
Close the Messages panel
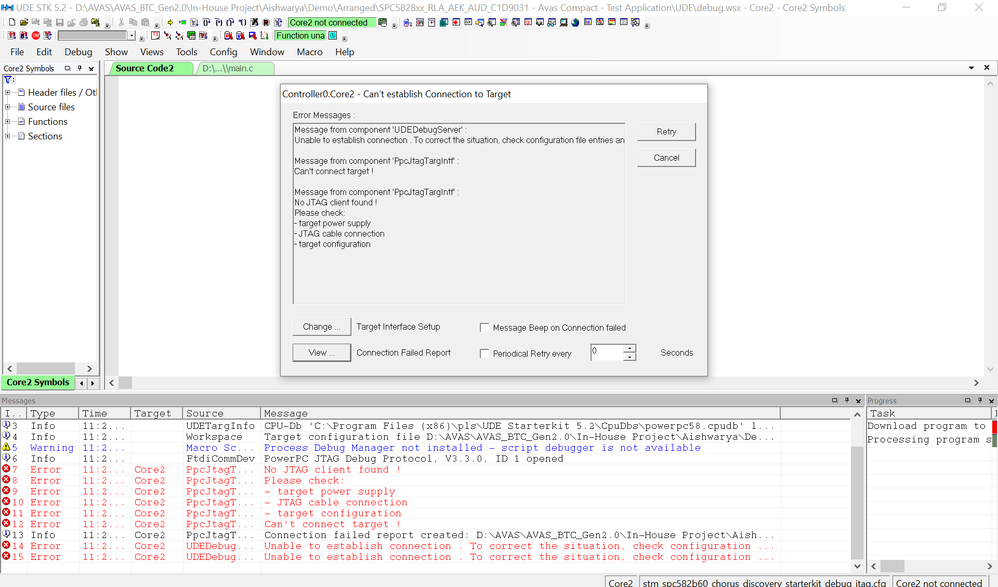click(x=858, y=400)
